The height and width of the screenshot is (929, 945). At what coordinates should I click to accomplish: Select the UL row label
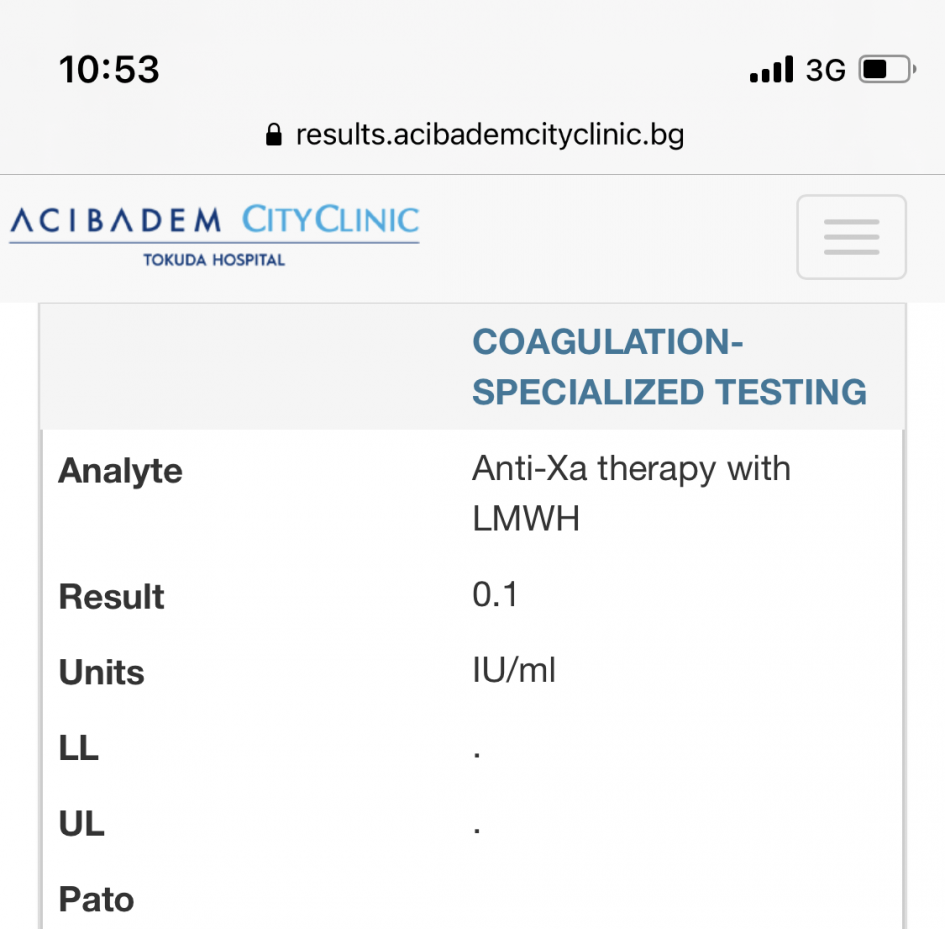[x=82, y=824]
